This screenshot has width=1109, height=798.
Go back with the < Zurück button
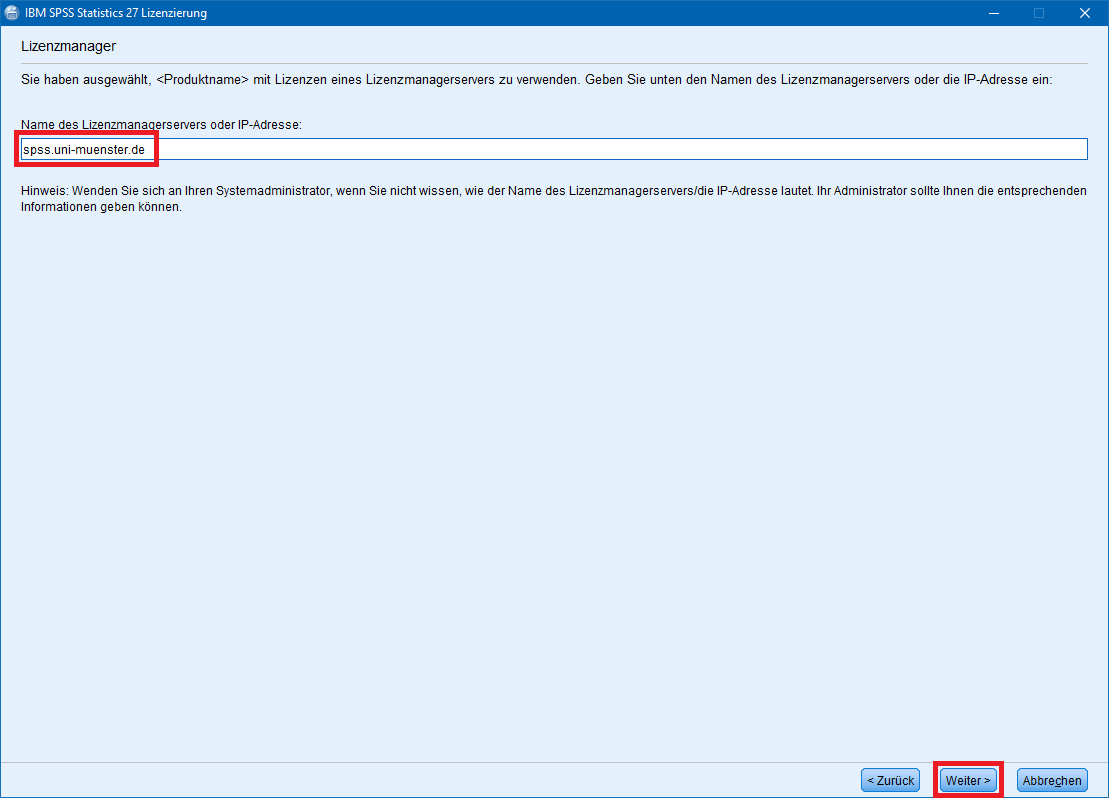tap(890, 780)
